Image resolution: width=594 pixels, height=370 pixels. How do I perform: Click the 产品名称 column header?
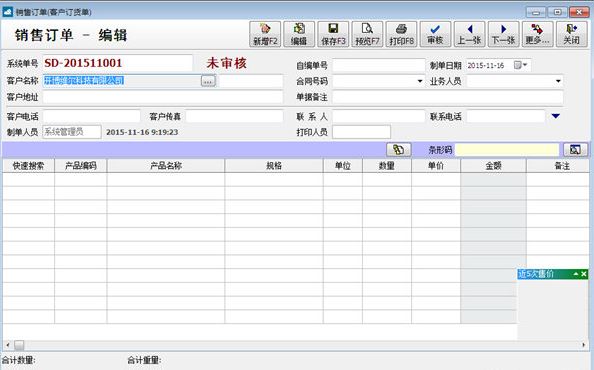pyautogui.click(x=166, y=166)
